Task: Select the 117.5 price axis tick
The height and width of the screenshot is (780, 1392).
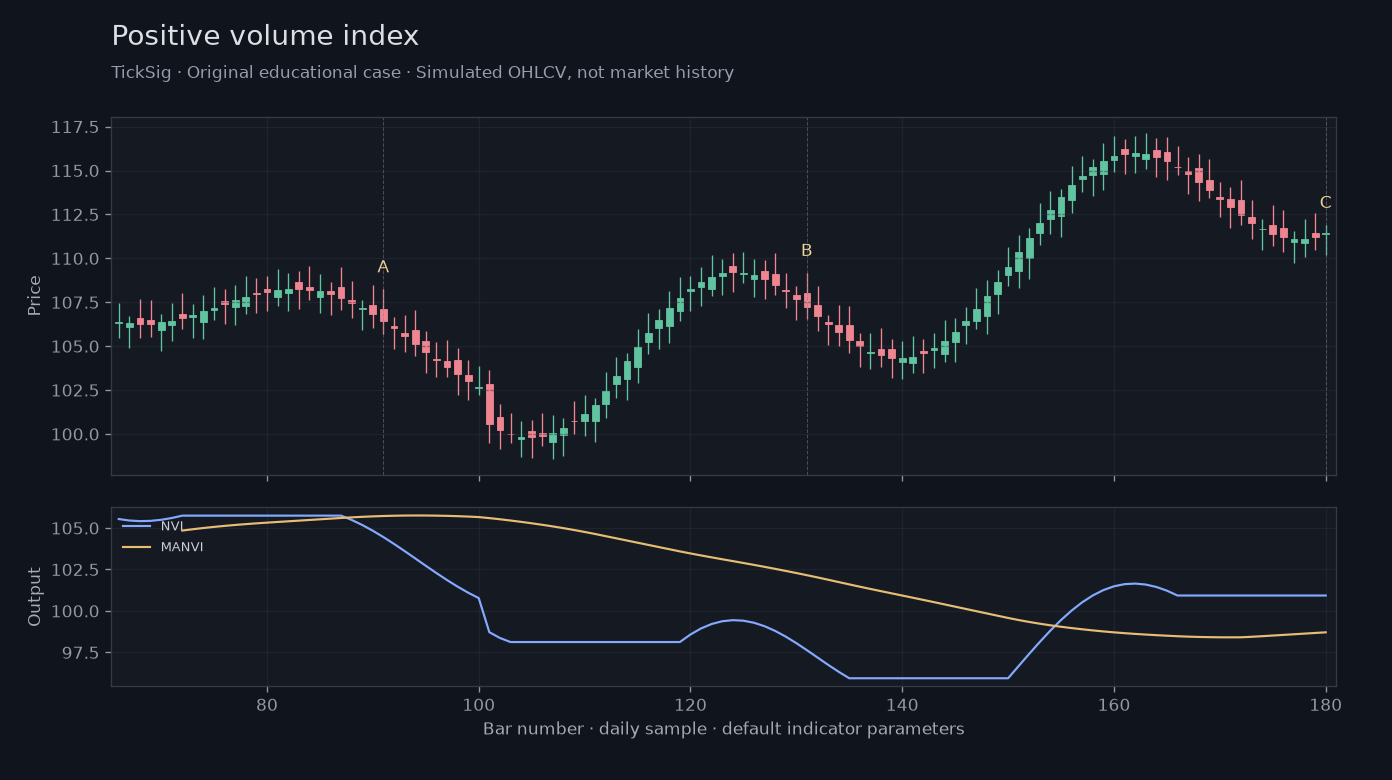Action: coord(75,127)
